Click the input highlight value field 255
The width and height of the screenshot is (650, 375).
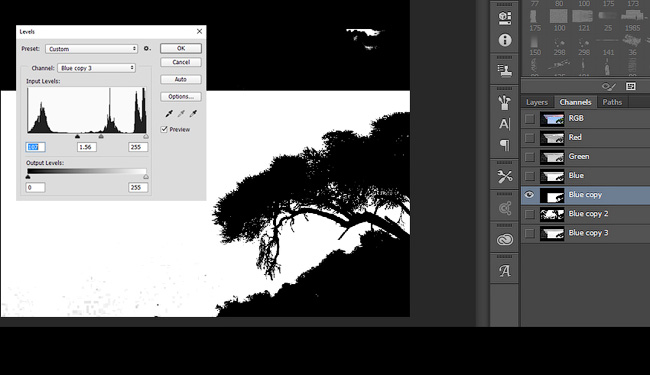138,147
